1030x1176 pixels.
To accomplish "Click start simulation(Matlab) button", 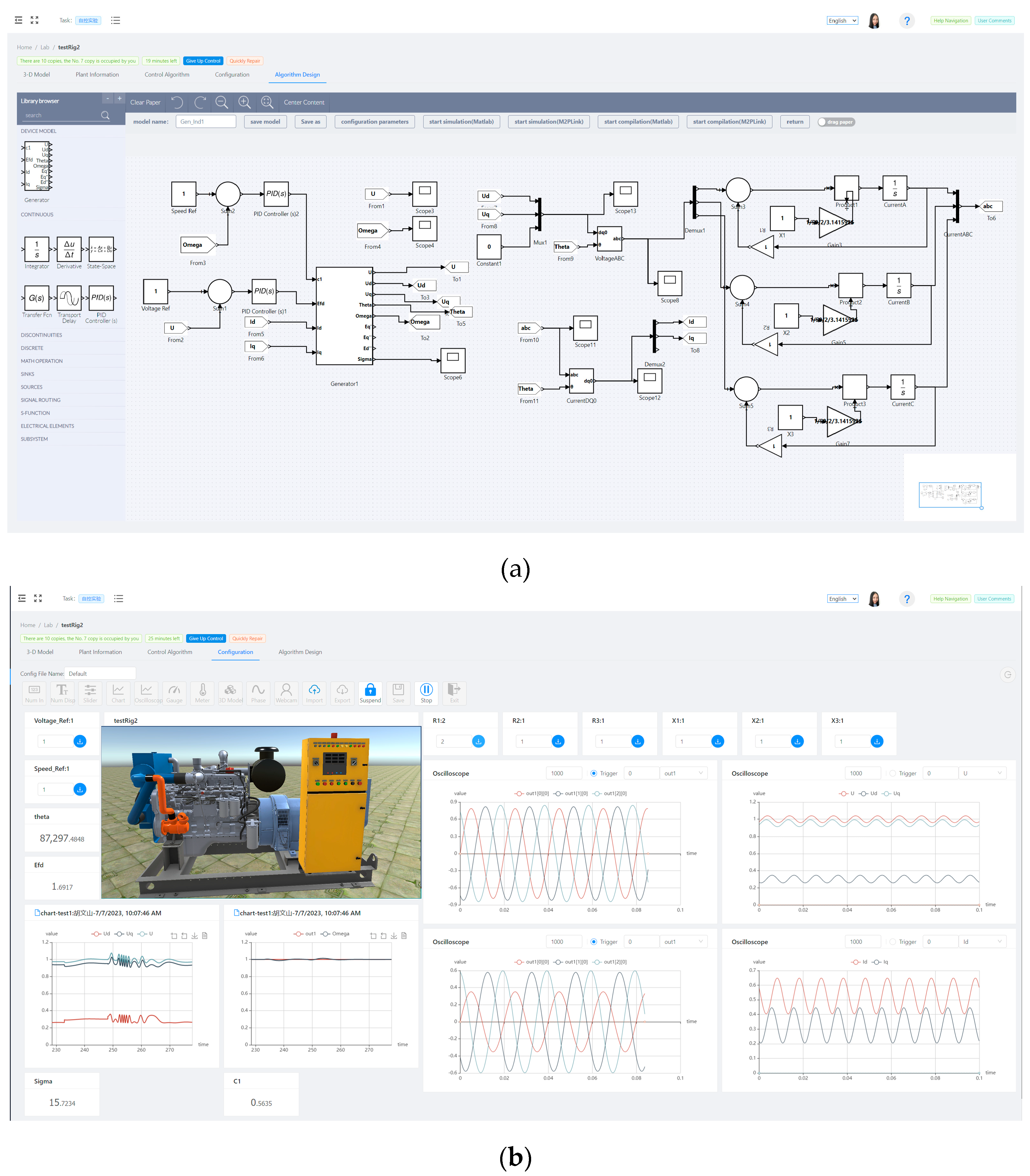I will (x=461, y=122).
